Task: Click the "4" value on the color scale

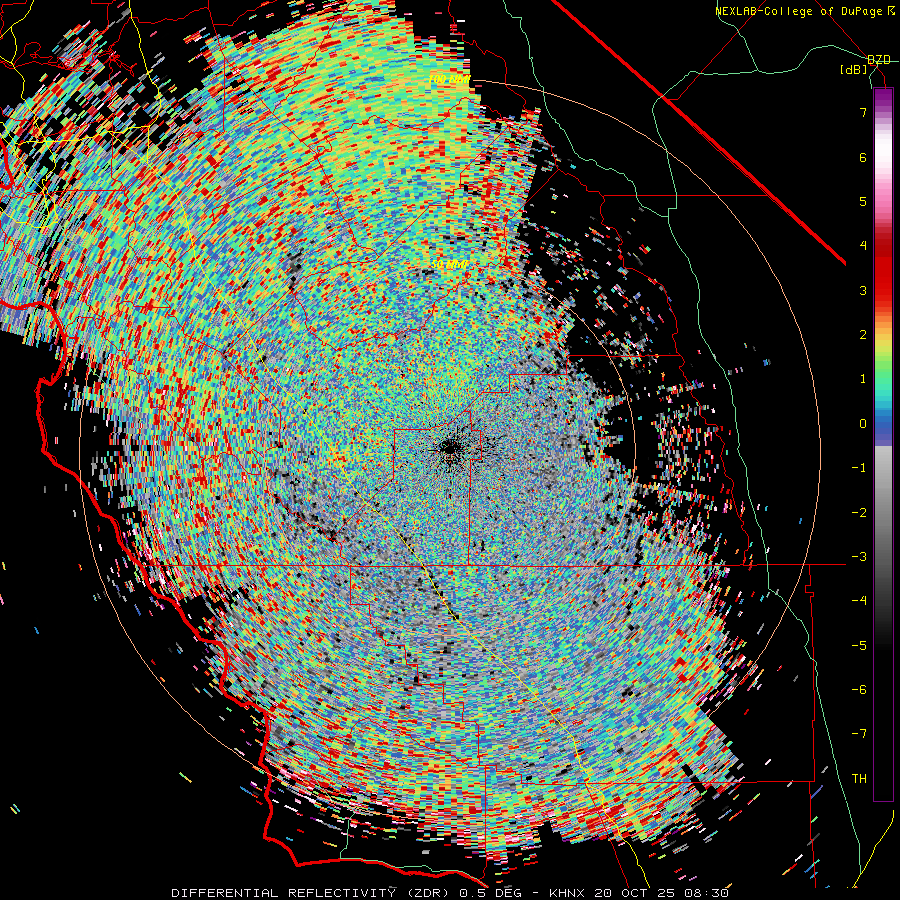Action: pos(863,246)
